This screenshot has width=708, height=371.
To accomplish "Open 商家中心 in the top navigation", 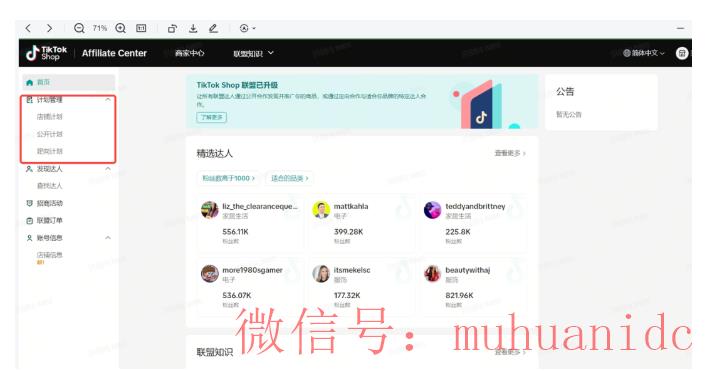I will point(190,53).
